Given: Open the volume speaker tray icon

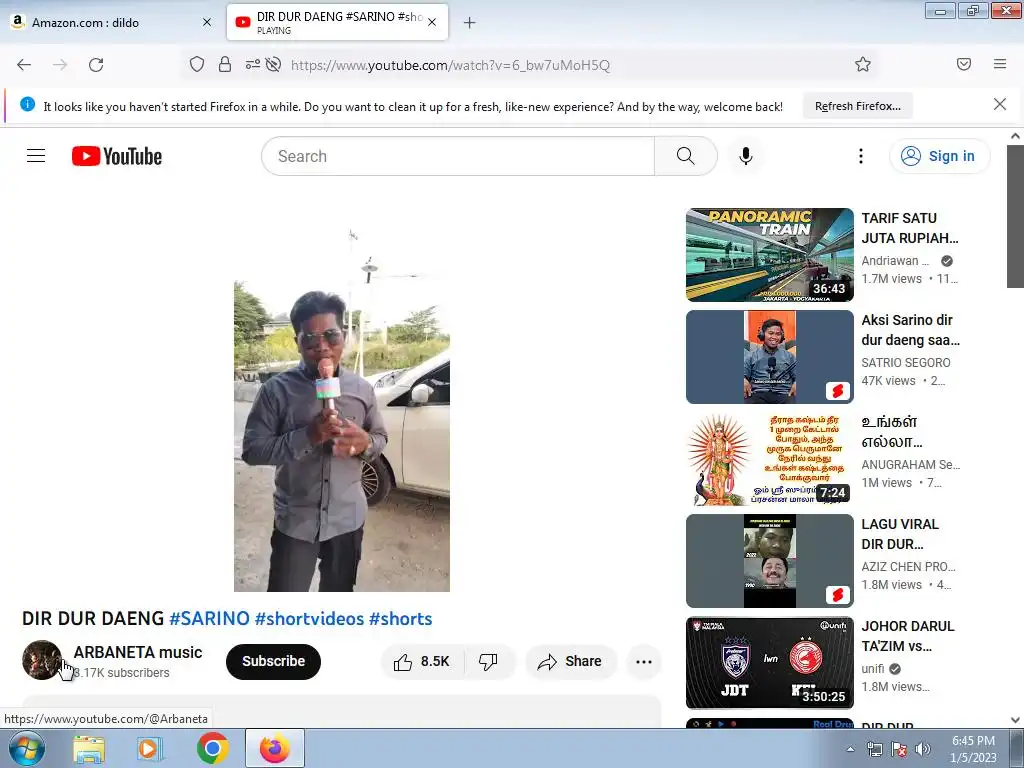Looking at the screenshot, I should [923, 749].
